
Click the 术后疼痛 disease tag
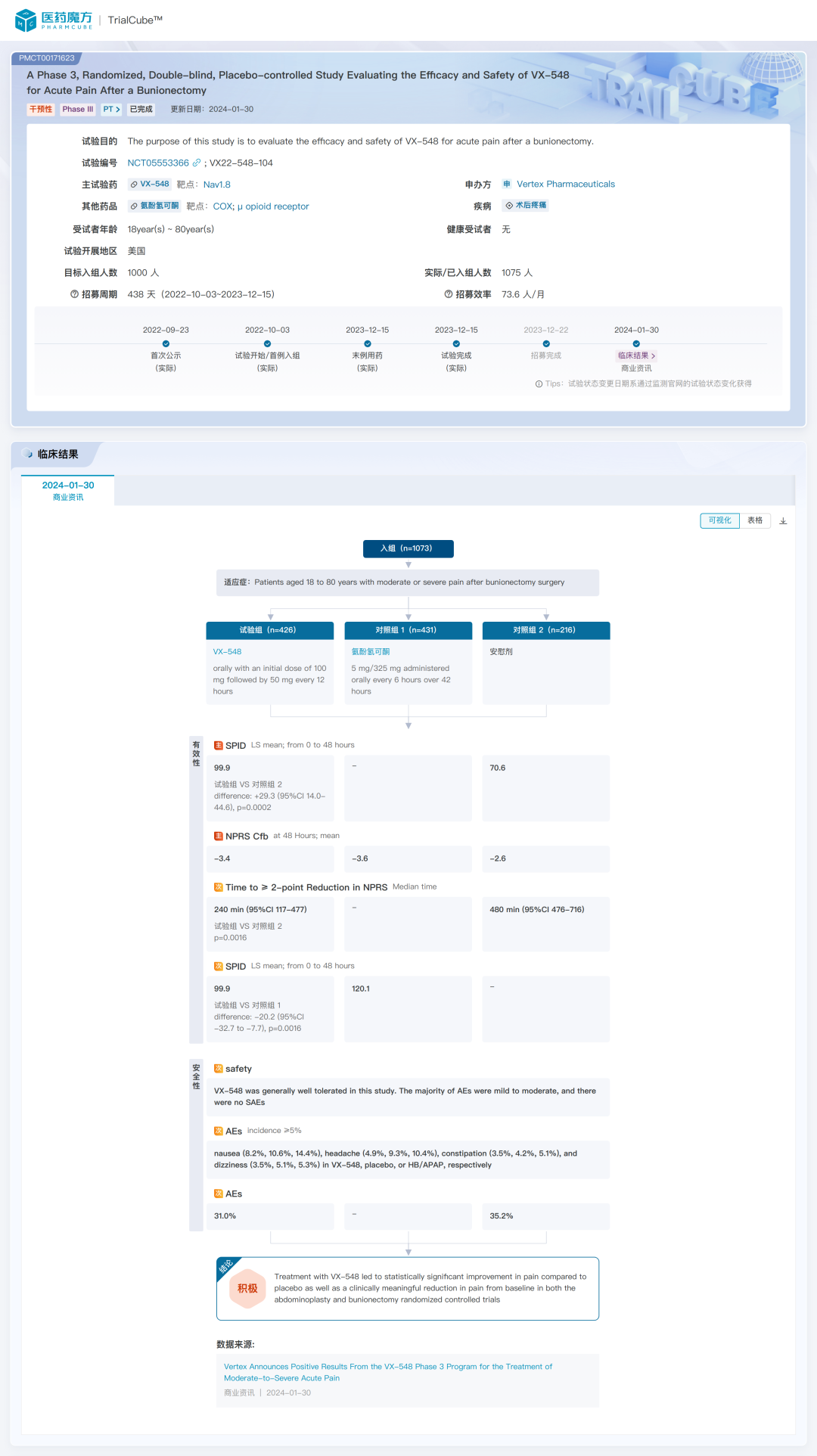526,206
